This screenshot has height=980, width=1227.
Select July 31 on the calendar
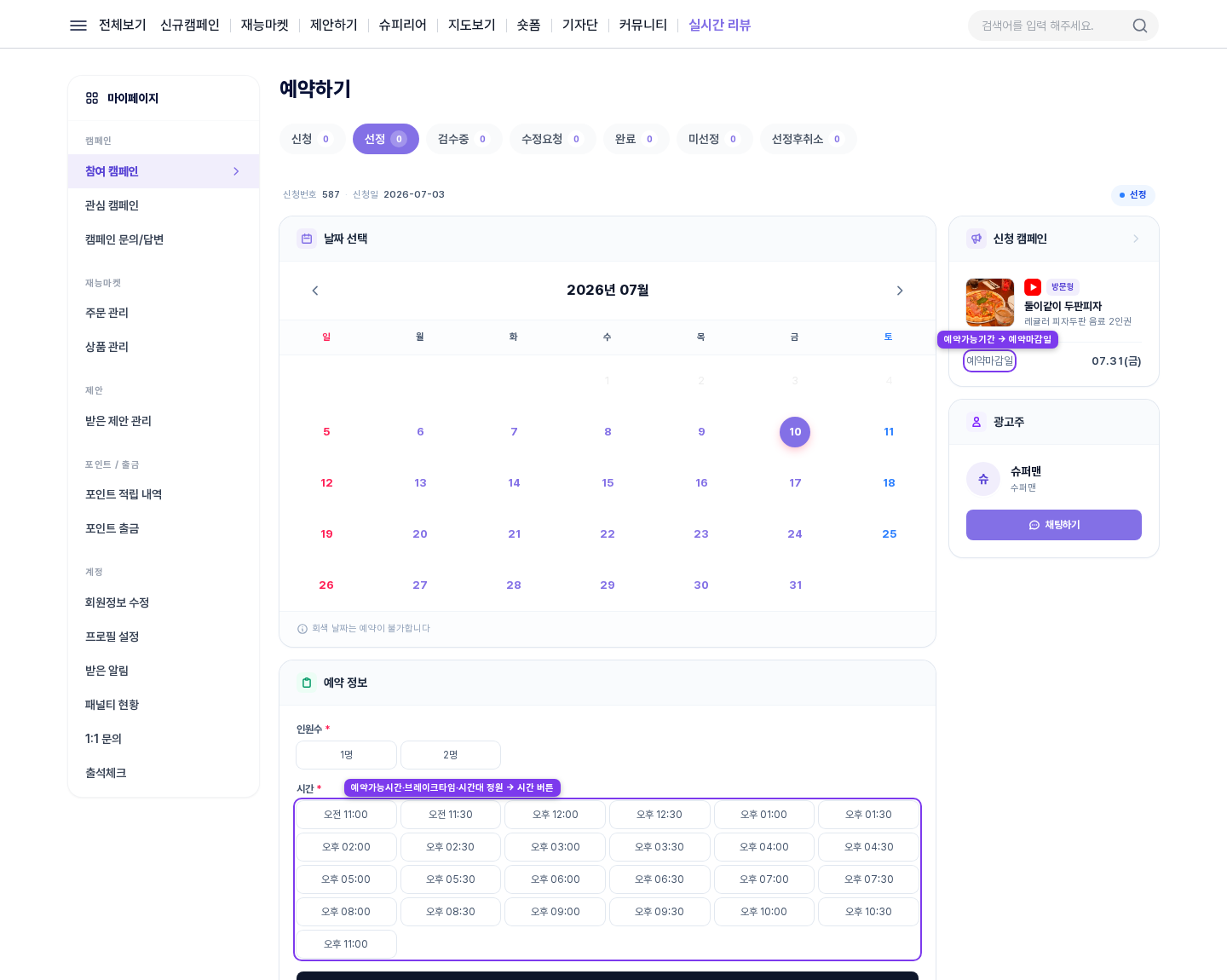click(x=796, y=585)
